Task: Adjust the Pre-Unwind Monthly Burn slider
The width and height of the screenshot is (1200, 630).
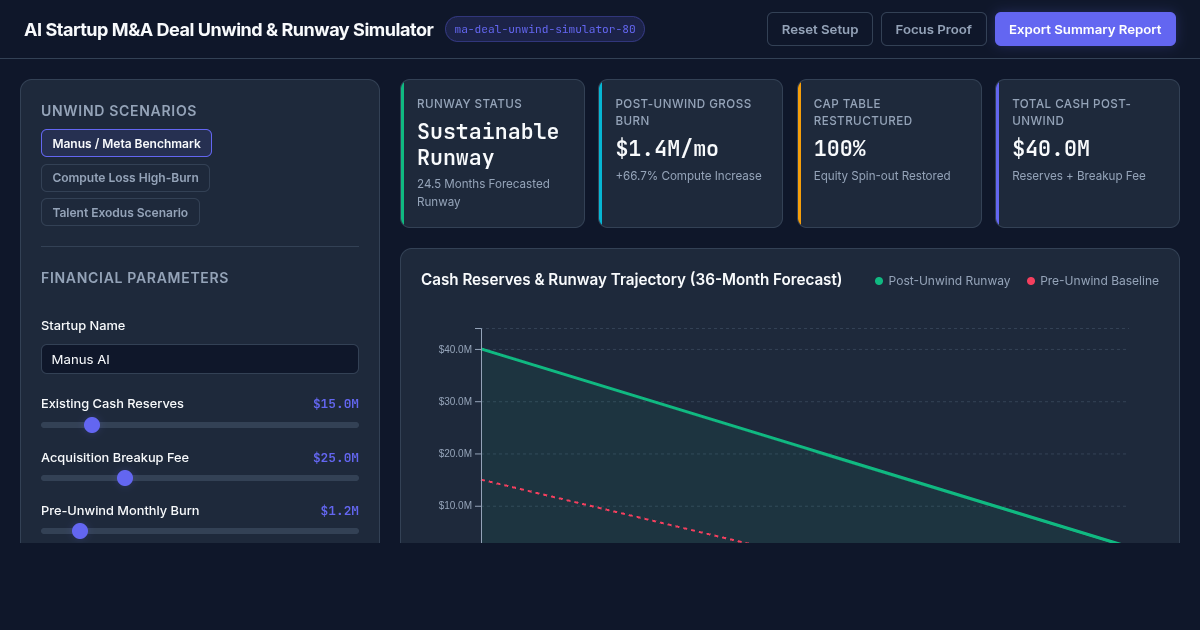Action: coord(200,531)
